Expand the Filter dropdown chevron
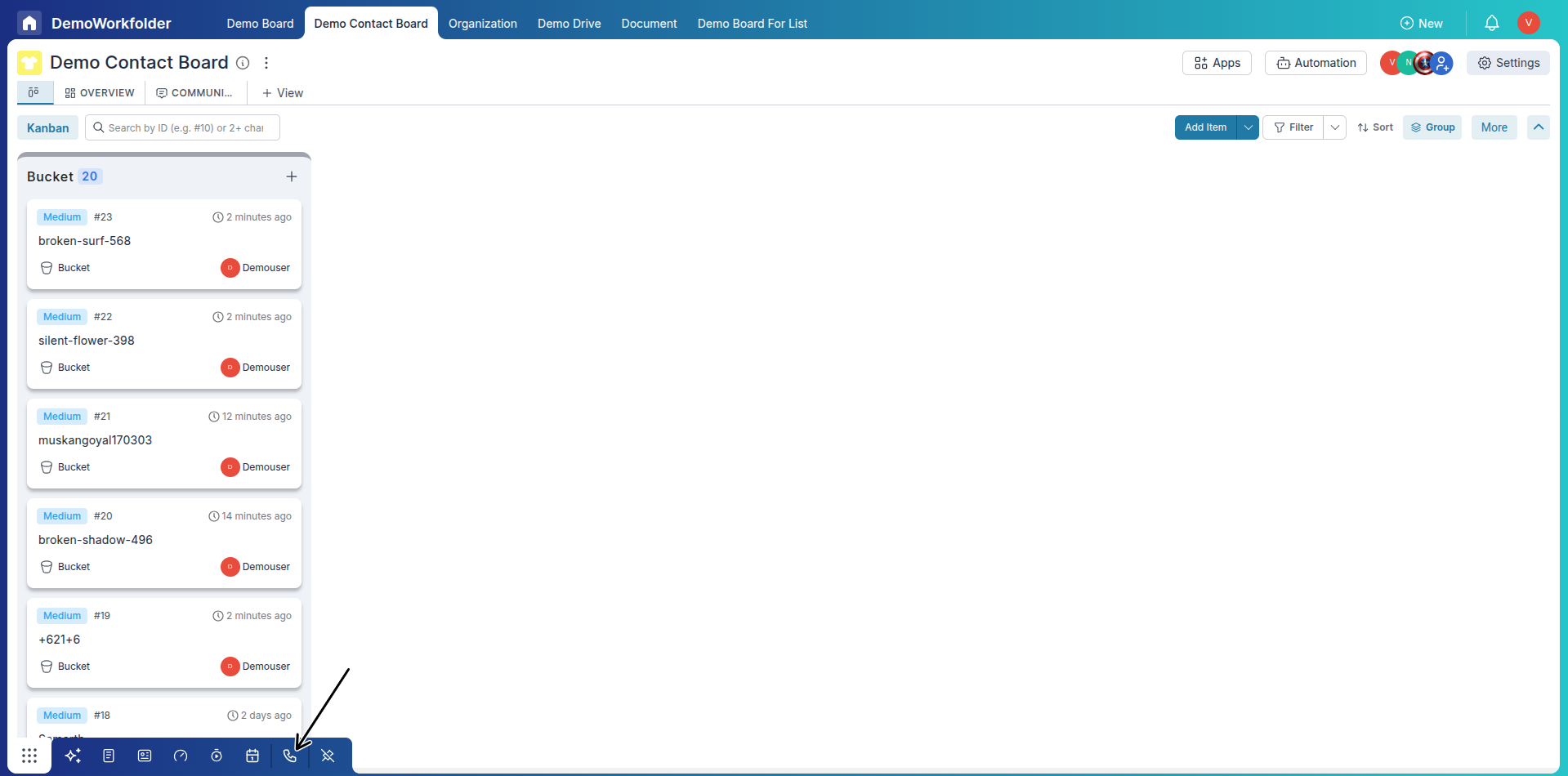 point(1335,127)
